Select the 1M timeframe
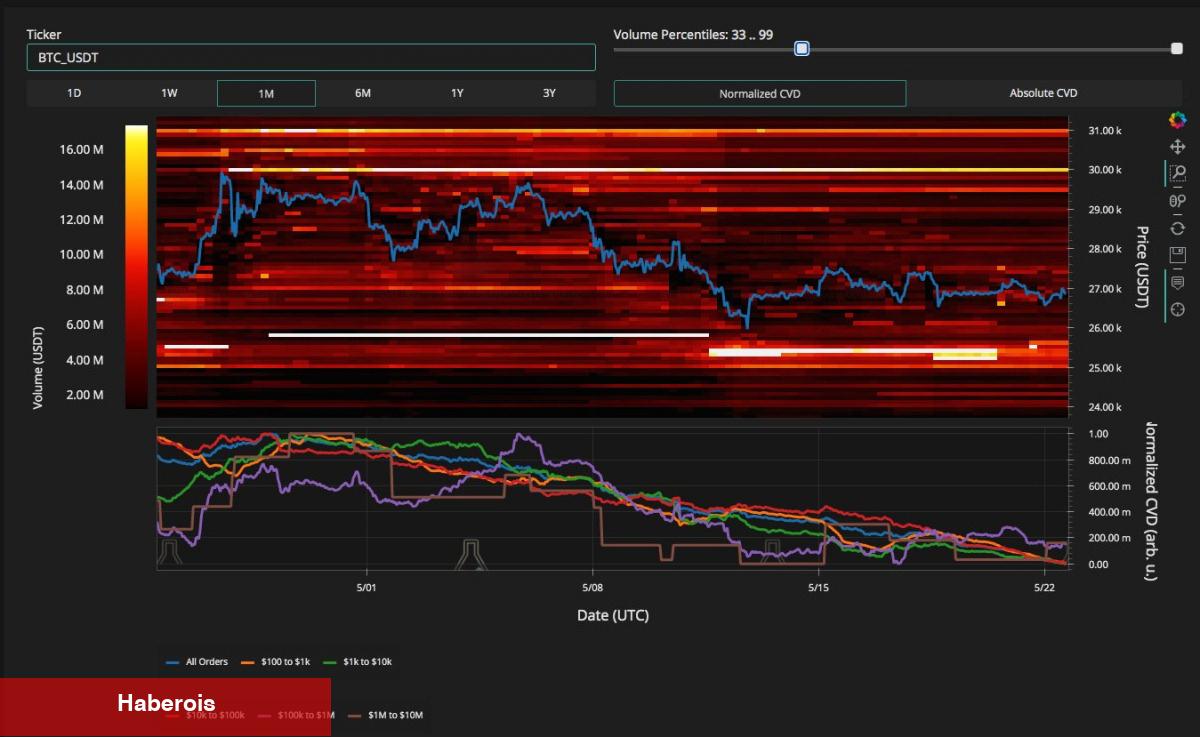This screenshot has height=737, width=1200. tap(266, 93)
